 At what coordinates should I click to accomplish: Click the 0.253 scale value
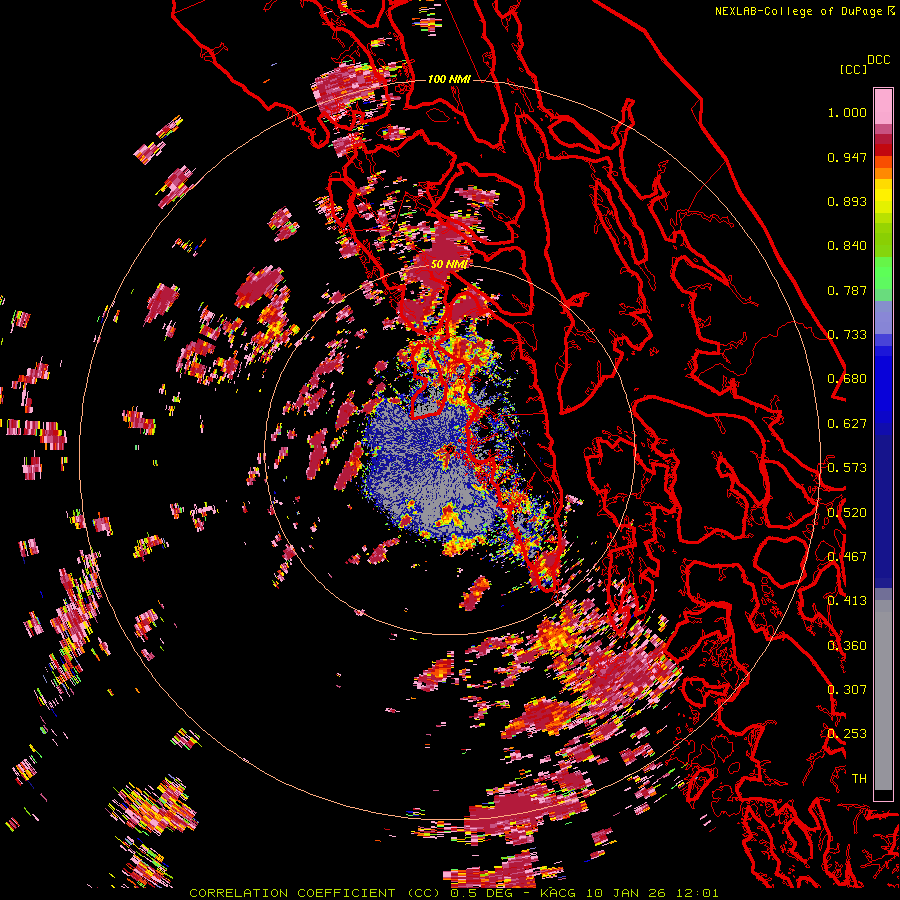point(847,734)
